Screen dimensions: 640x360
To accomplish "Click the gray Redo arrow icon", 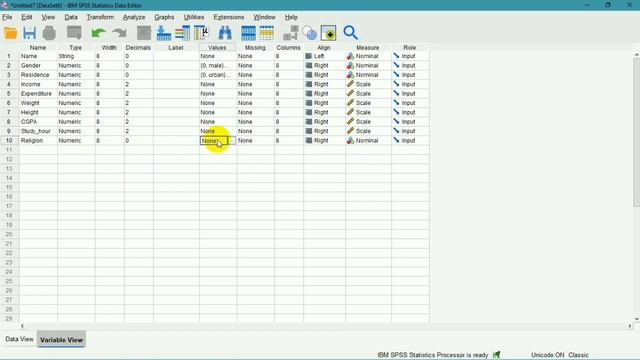I will (119, 33).
